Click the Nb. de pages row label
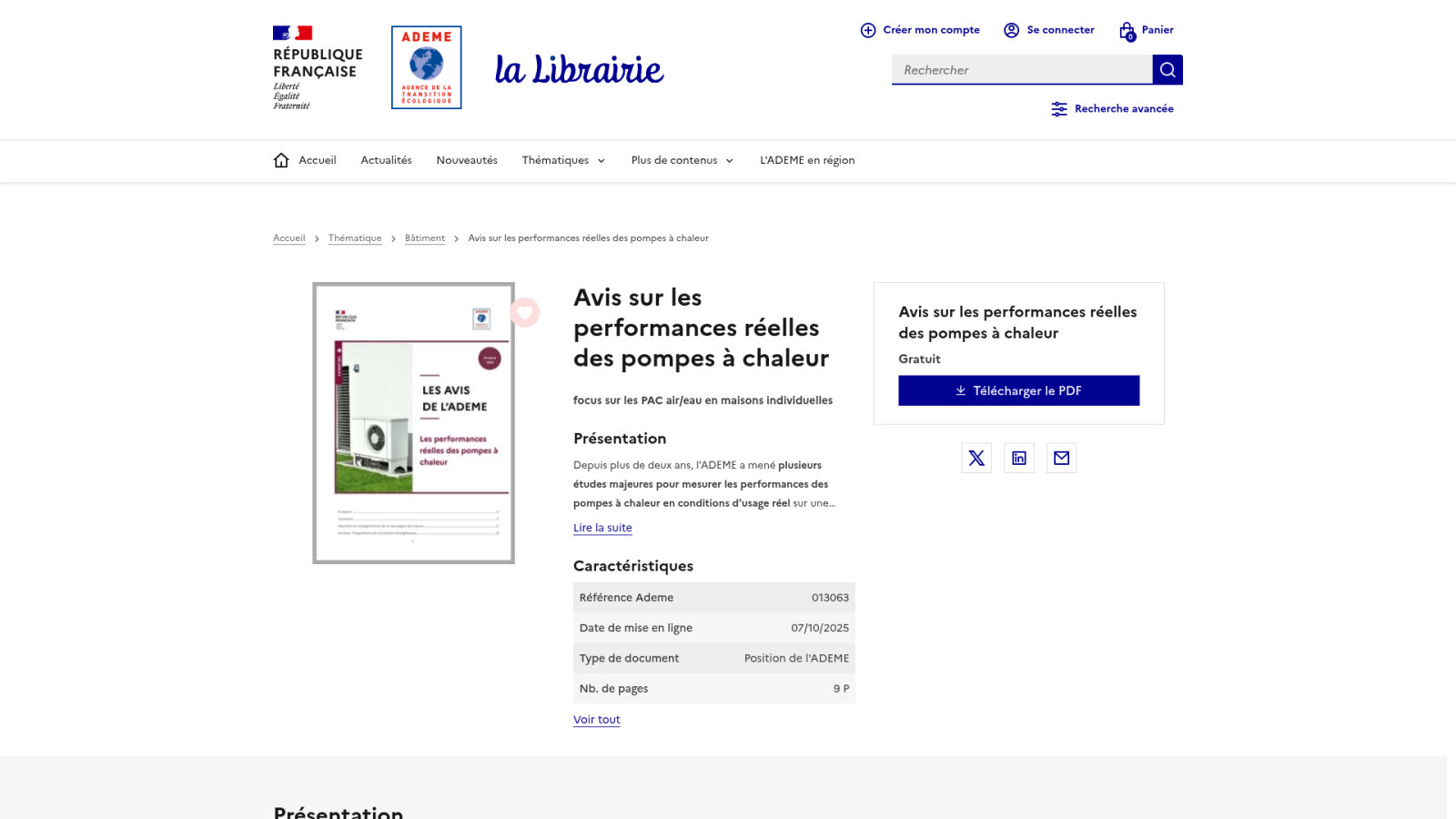This screenshot has height=819, width=1456. [613, 689]
